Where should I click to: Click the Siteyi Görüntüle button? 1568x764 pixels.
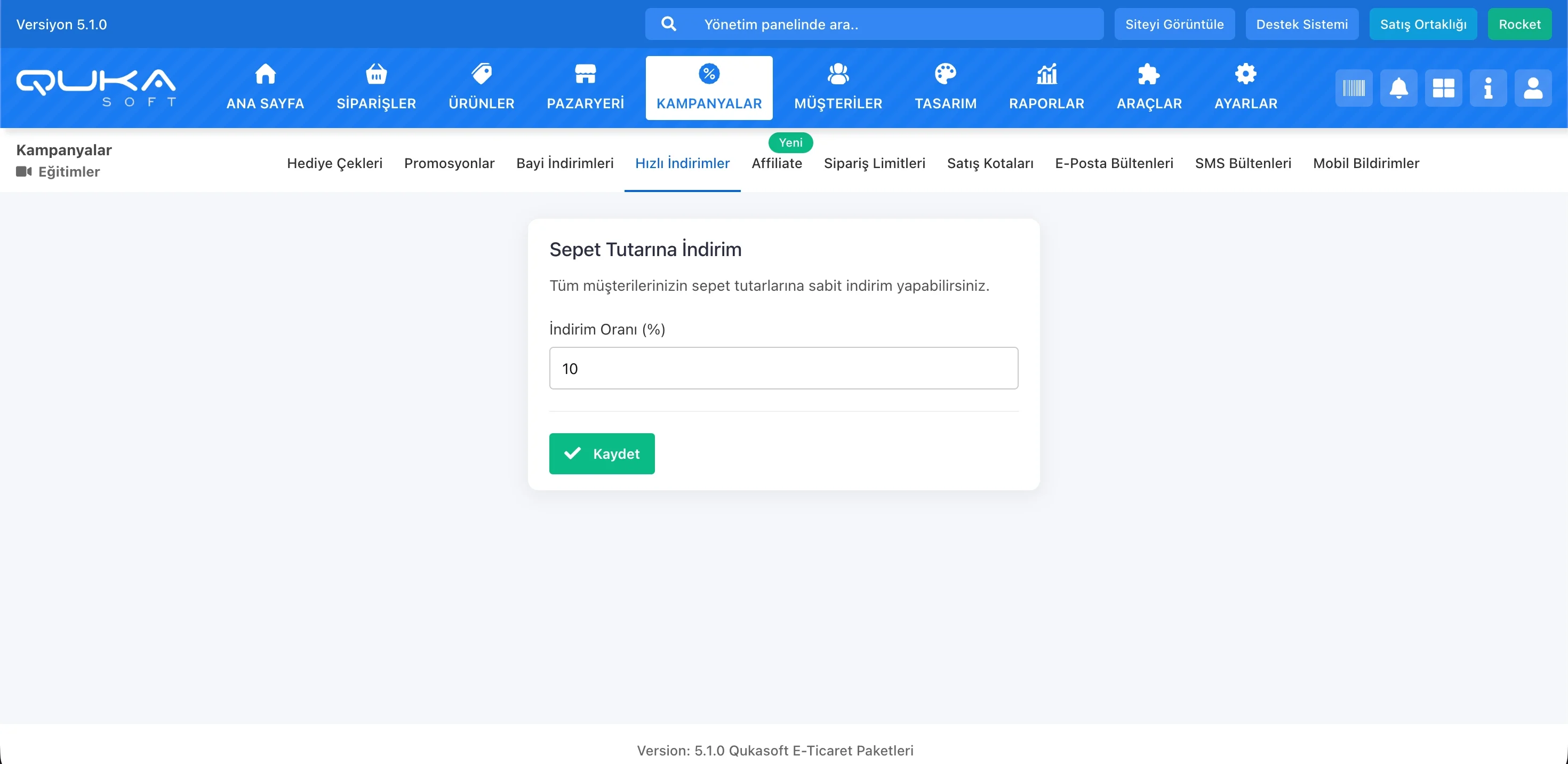pyautogui.click(x=1174, y=25)
